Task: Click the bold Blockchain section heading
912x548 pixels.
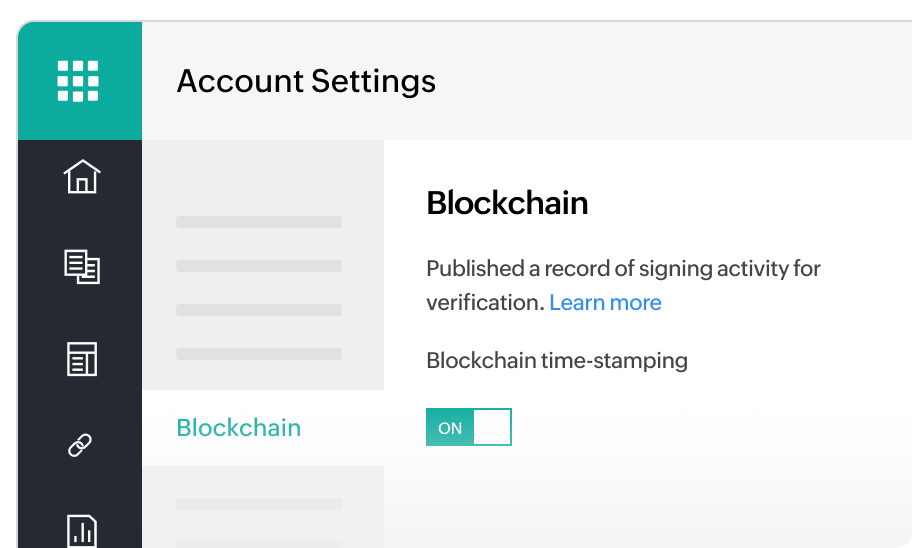Action: tap(507, 203)
